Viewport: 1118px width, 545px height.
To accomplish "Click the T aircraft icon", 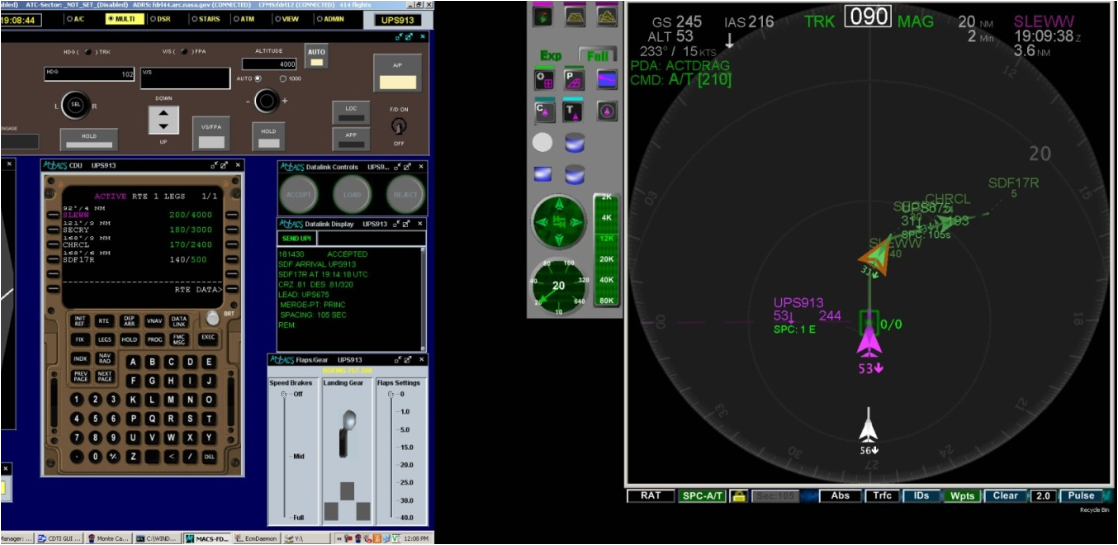I will pyautogui.click(x=575, y=111).
